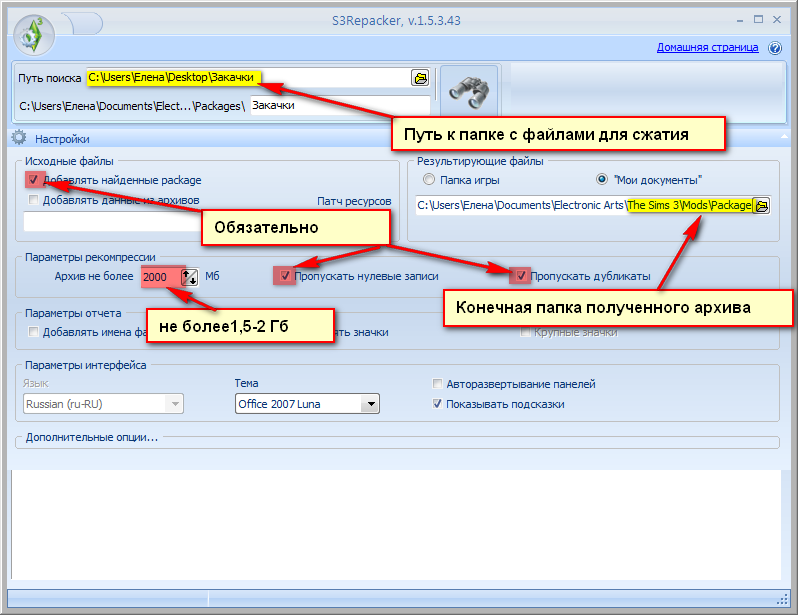Expand the Дополнительные опции section

click(92, 437)
